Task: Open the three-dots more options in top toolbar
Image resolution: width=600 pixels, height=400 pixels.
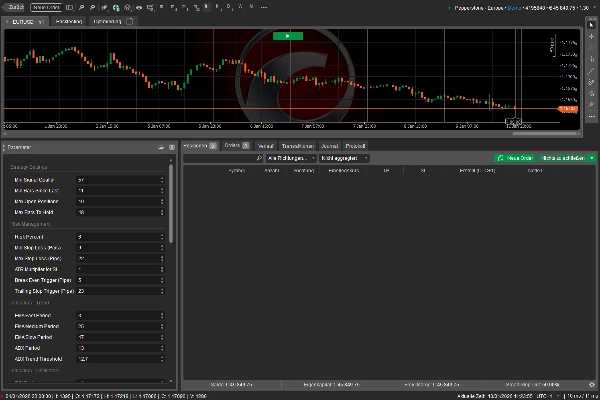Action: (x=263, y=7)
